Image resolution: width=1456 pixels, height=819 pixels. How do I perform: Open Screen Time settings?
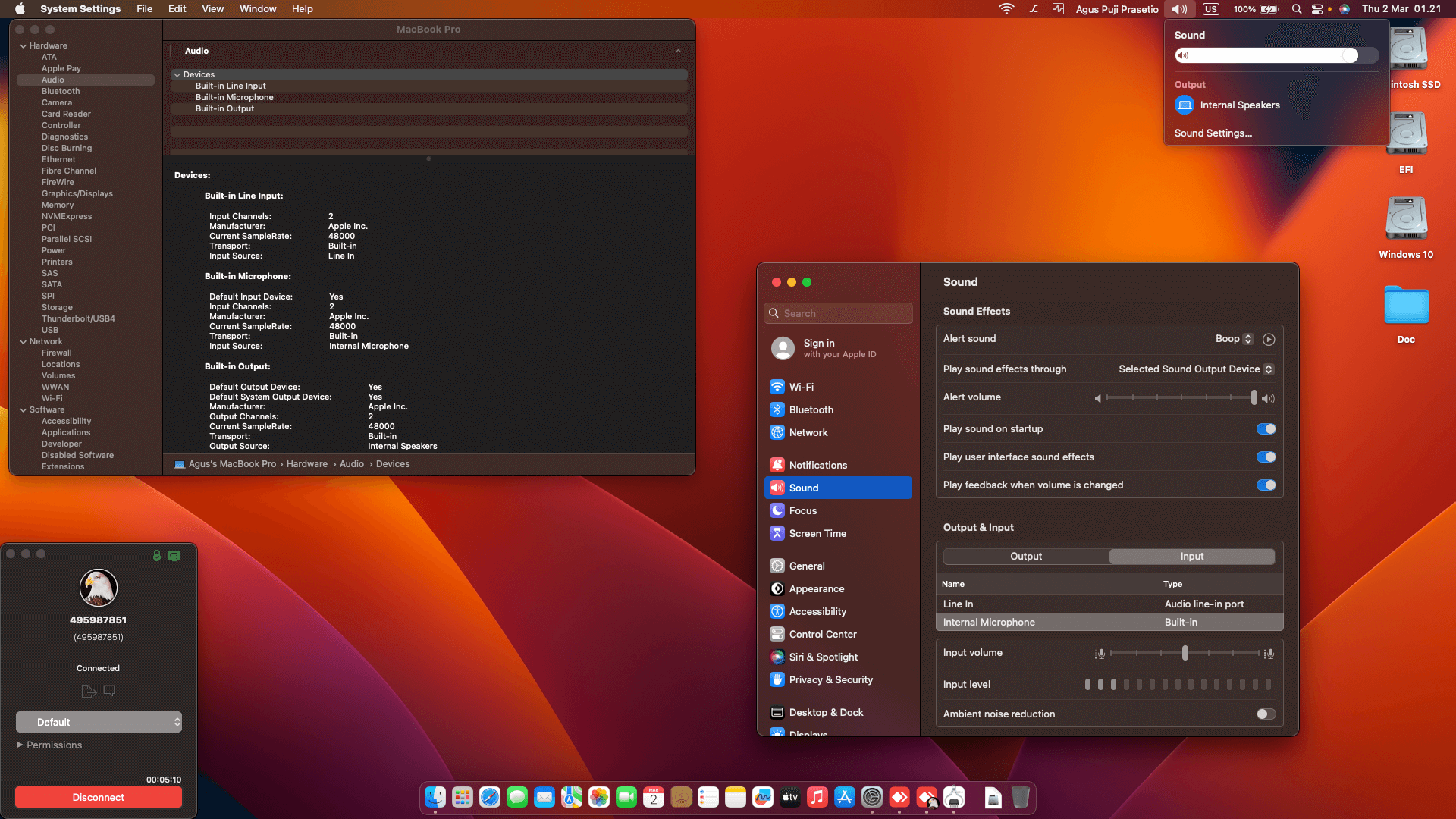tap(817, 533)
